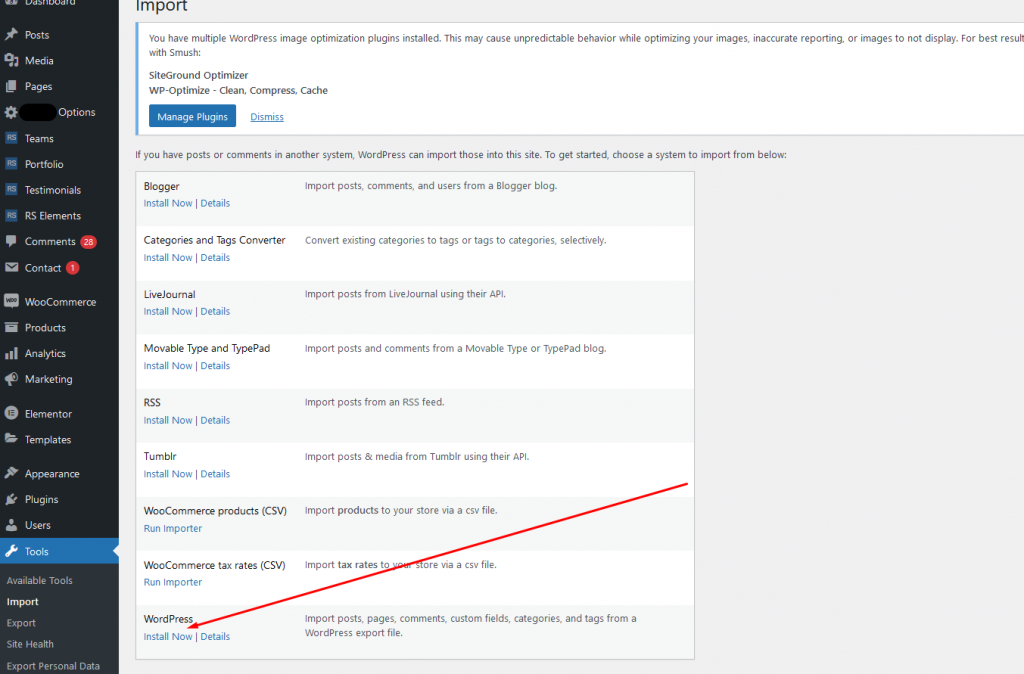Dismiss the image optimization plugins notice
The width and height of the screenshot is (1024, 674).
point(266,117)
